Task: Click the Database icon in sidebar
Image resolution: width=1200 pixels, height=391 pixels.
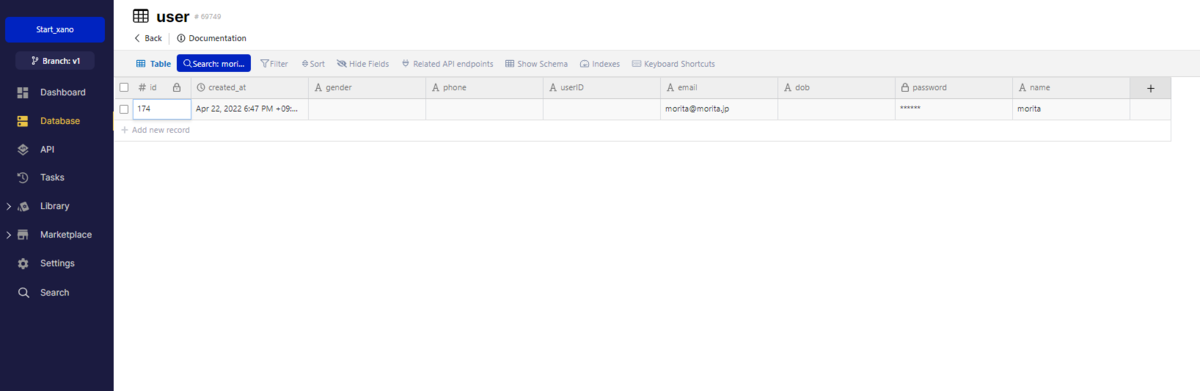Action: pyautogui.click(x=23, y=121)
